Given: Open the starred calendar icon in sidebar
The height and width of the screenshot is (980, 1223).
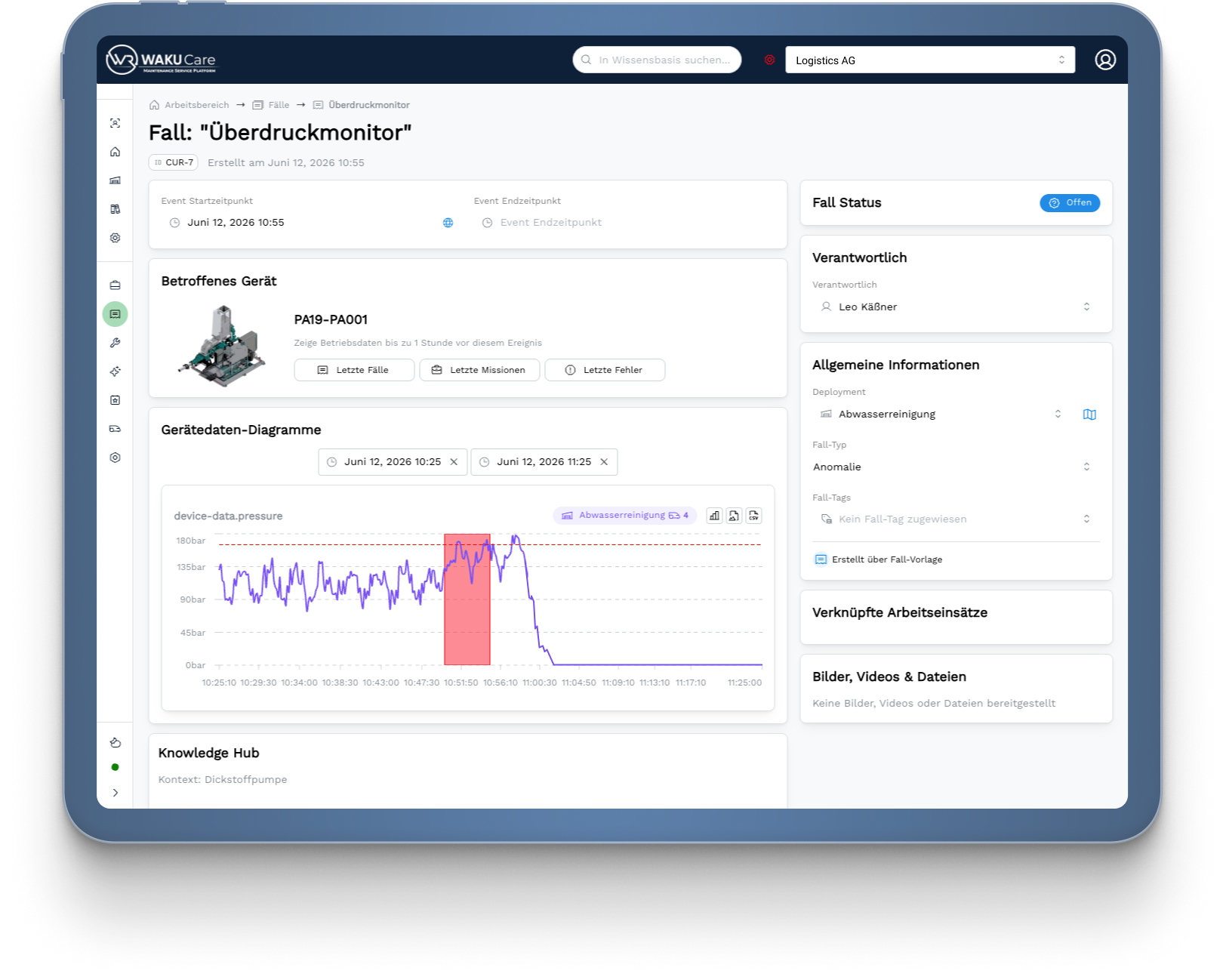Looking at the screenshot, I should pos(115,400).
